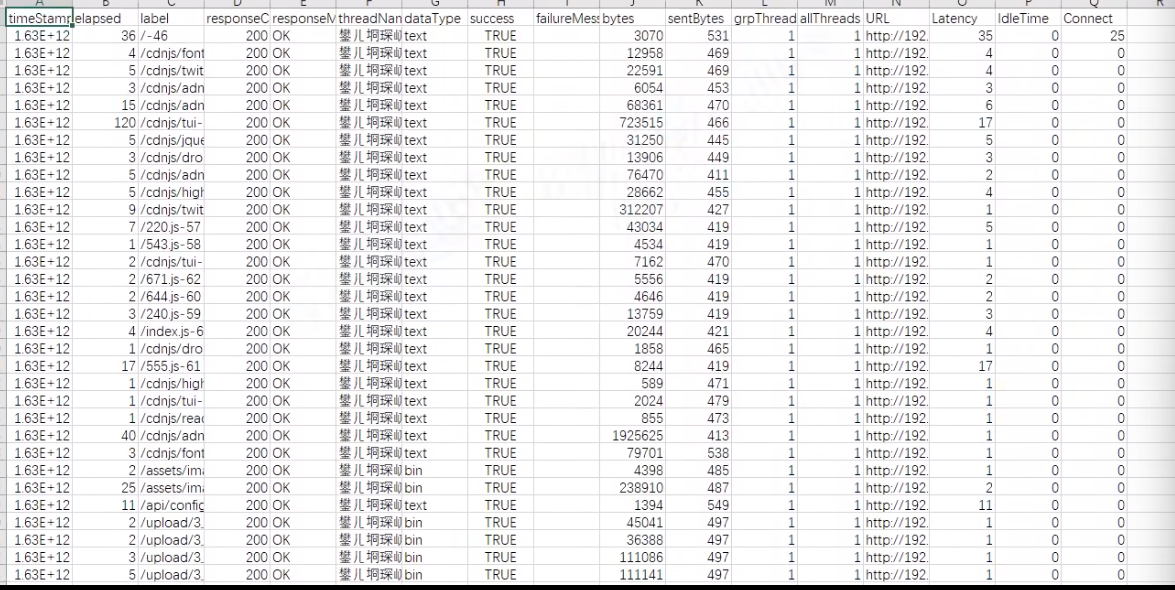Click the label cell /220.js-57
Screen dimensions: 1175x590
(x=171, y=226)
